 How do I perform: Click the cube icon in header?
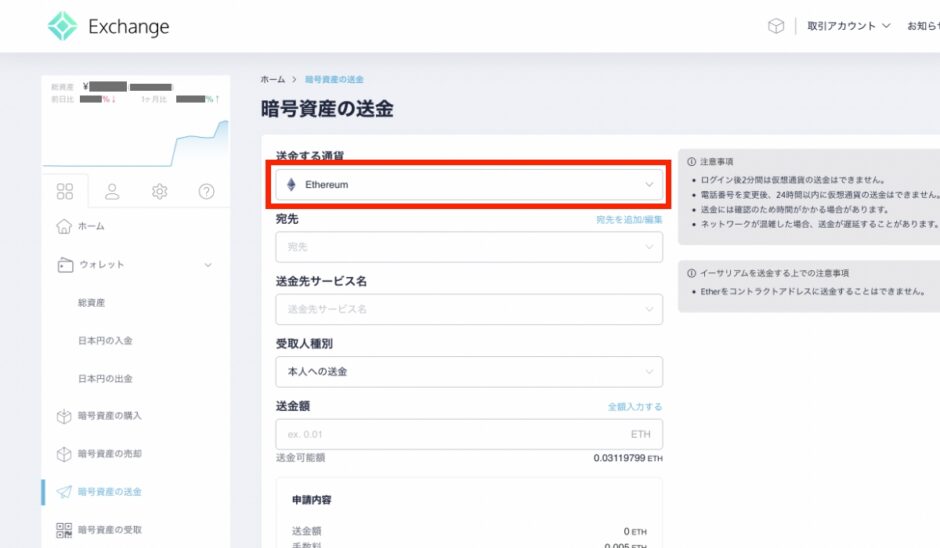pyautogui.click(x=776, y=26)
